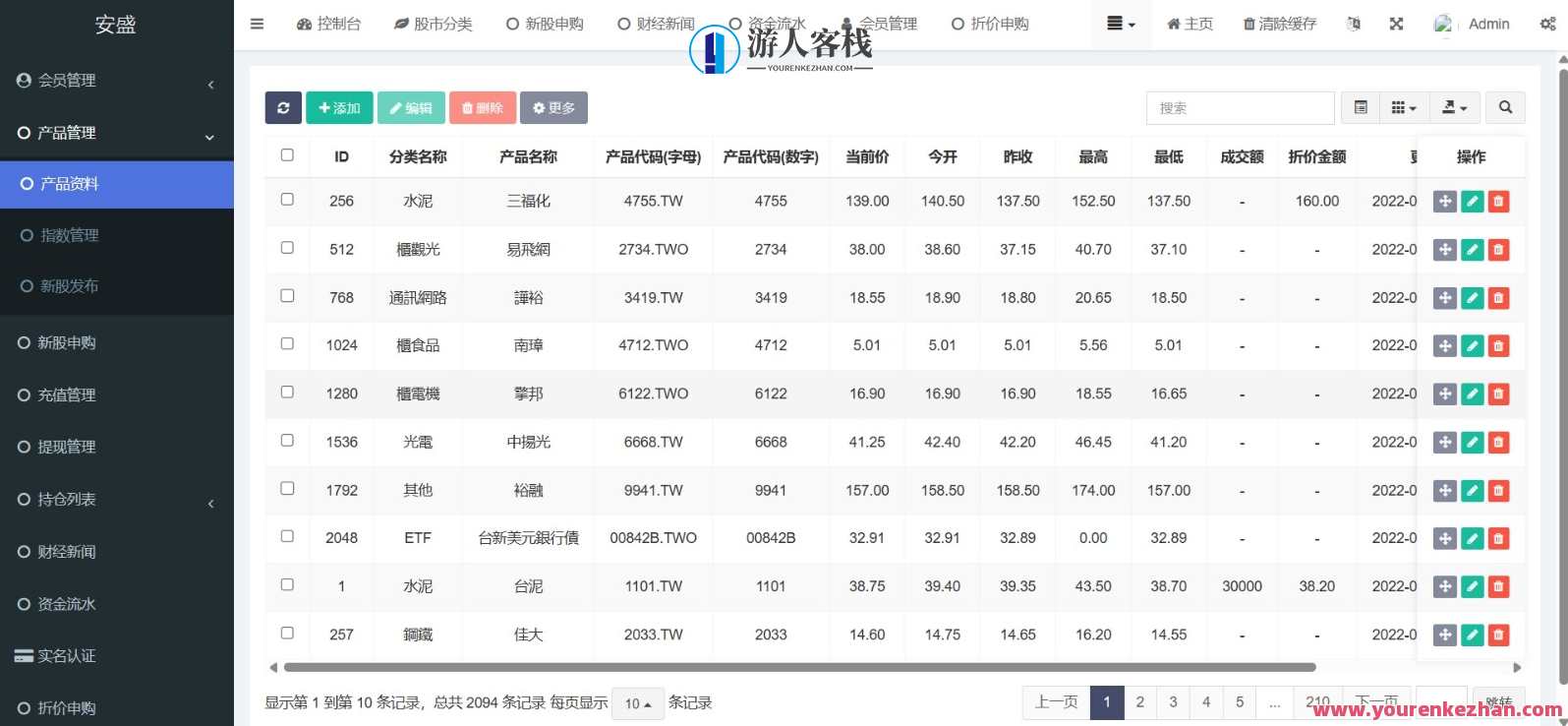Open the 折价申购 tab in top bar
Image resolution: width=1568 pixels, height=726 pixels.
(990, 24)
